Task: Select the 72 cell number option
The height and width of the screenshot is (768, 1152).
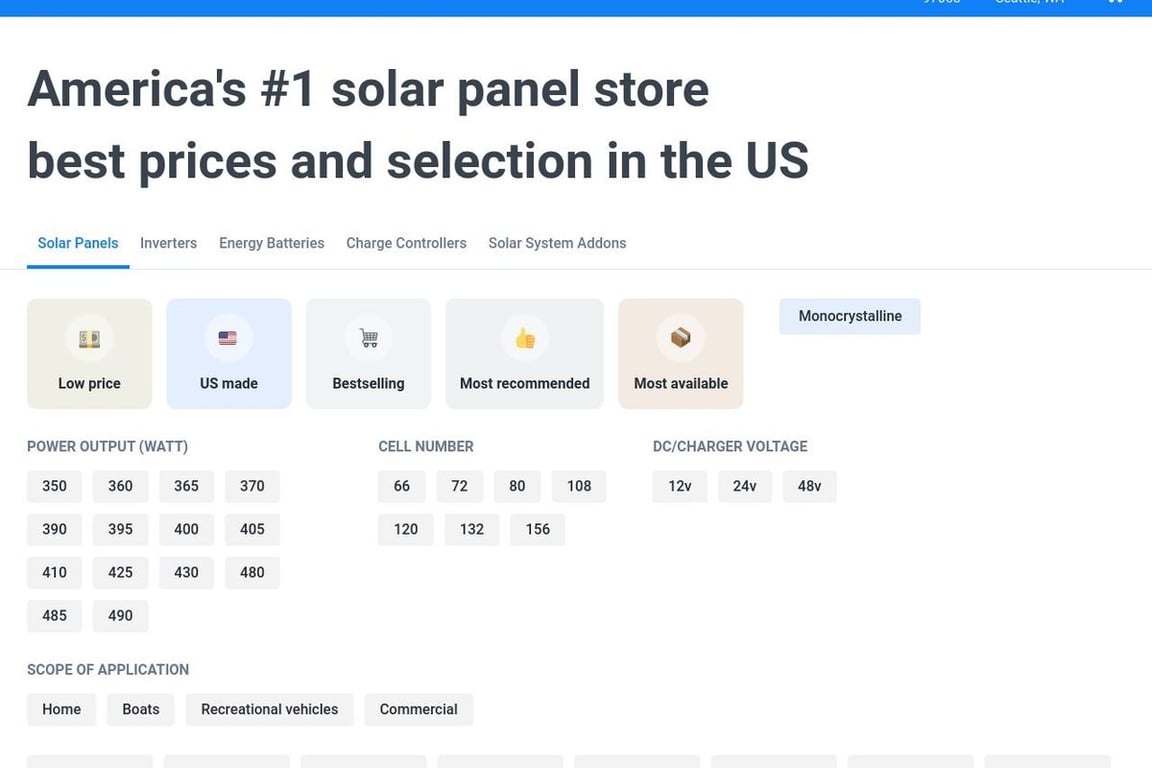Action: point(459,486)
